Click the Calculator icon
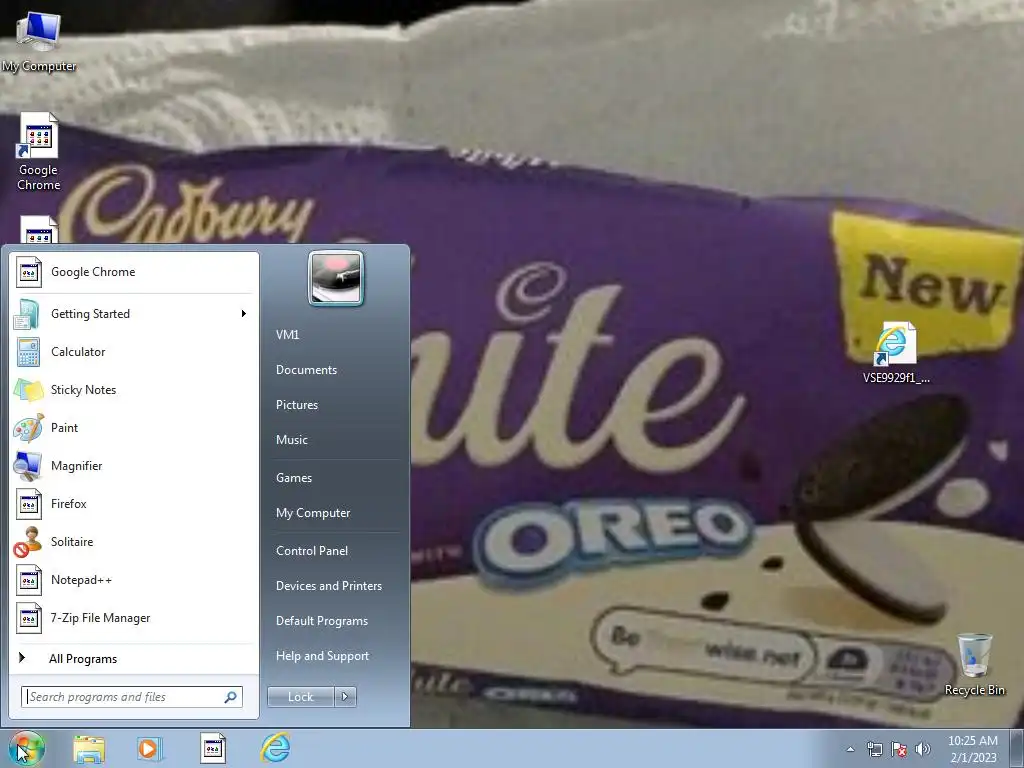Image resolution: width=1024 pixels, height=768 pixels. [28, 352]
